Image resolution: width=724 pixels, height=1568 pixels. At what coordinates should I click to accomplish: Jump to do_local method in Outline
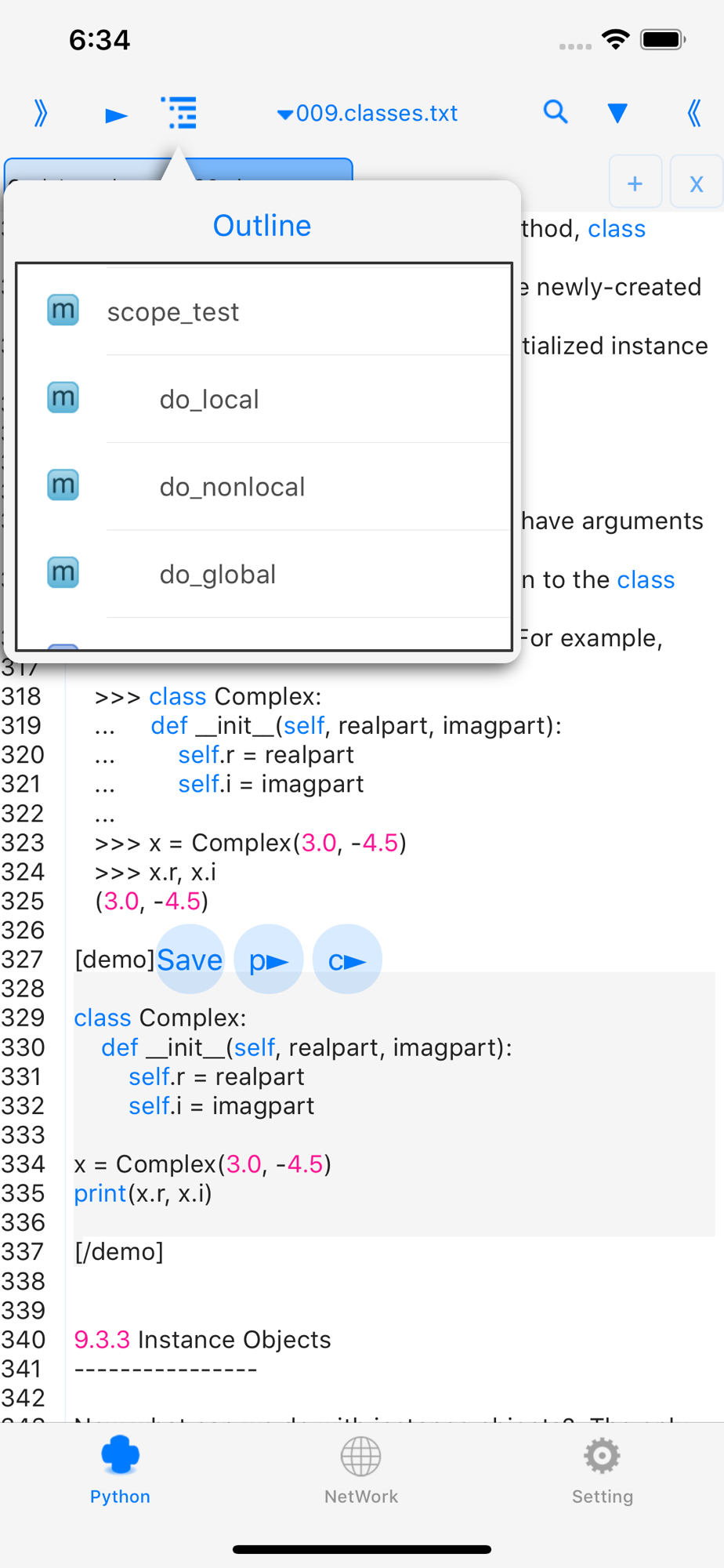click(x=264, y=399)
